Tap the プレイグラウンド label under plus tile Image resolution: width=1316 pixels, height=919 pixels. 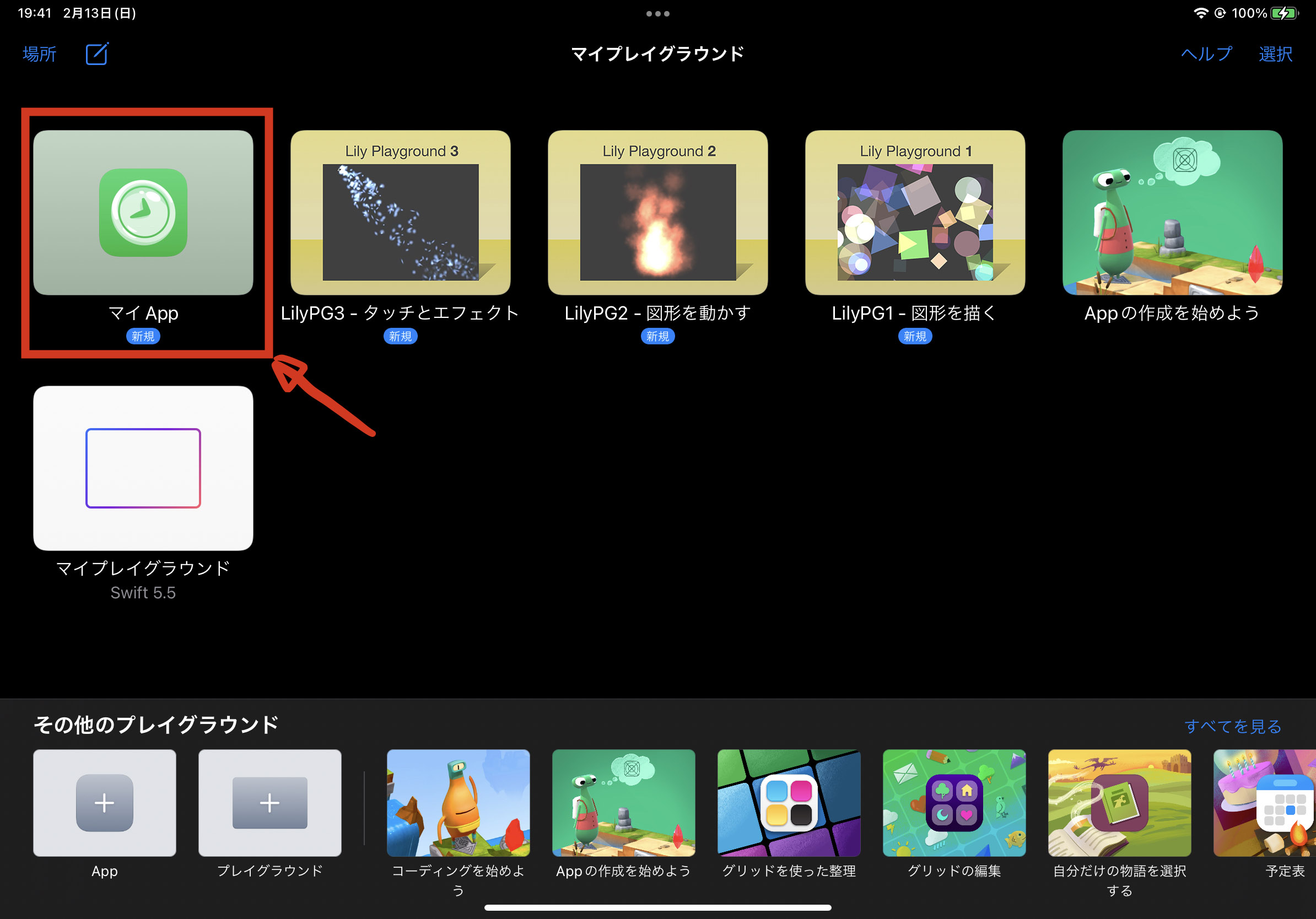click(x=270, y=871)
